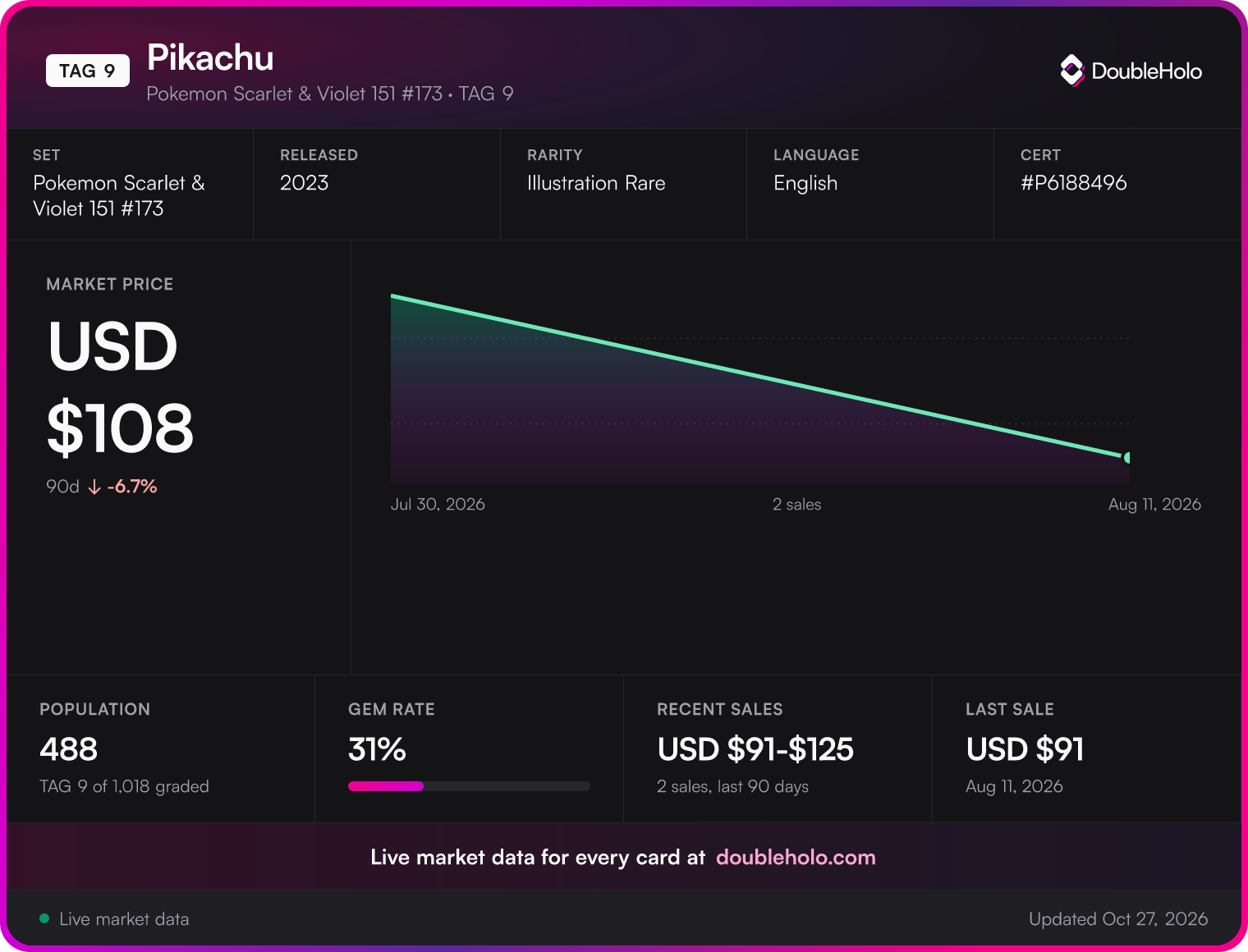Click the green price trend line
The height and width of the screenshot is (952, 1248).
(x=759, y=377)
